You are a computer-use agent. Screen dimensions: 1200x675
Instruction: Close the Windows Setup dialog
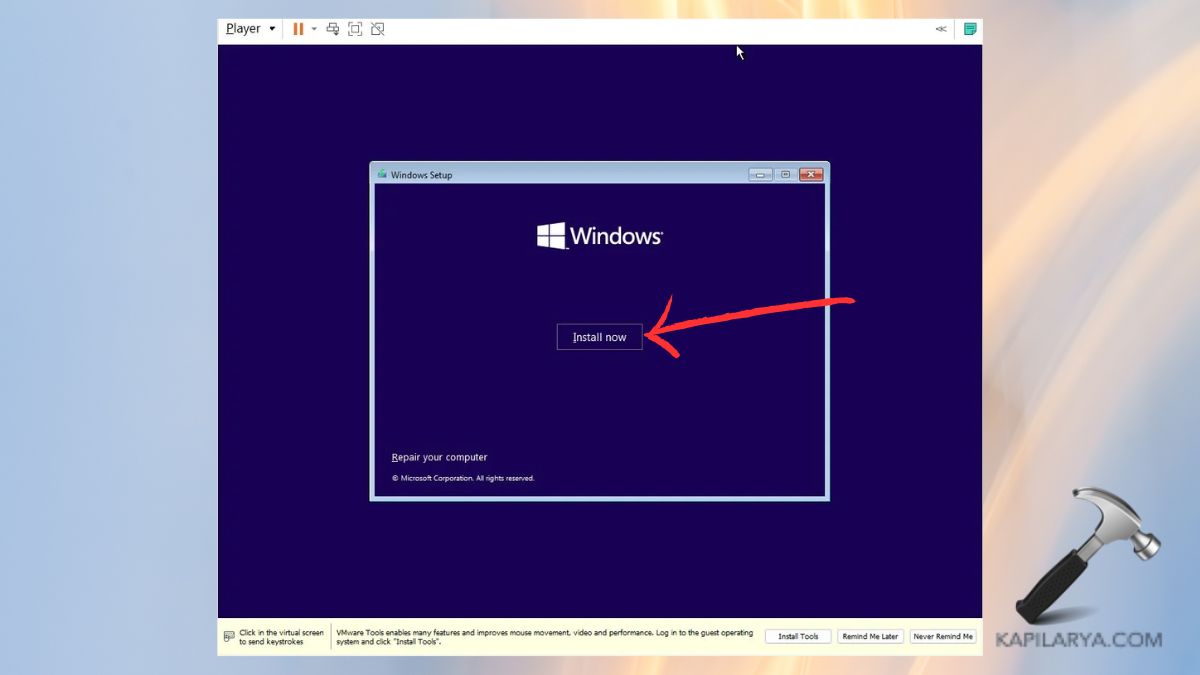tap(811, 175)
